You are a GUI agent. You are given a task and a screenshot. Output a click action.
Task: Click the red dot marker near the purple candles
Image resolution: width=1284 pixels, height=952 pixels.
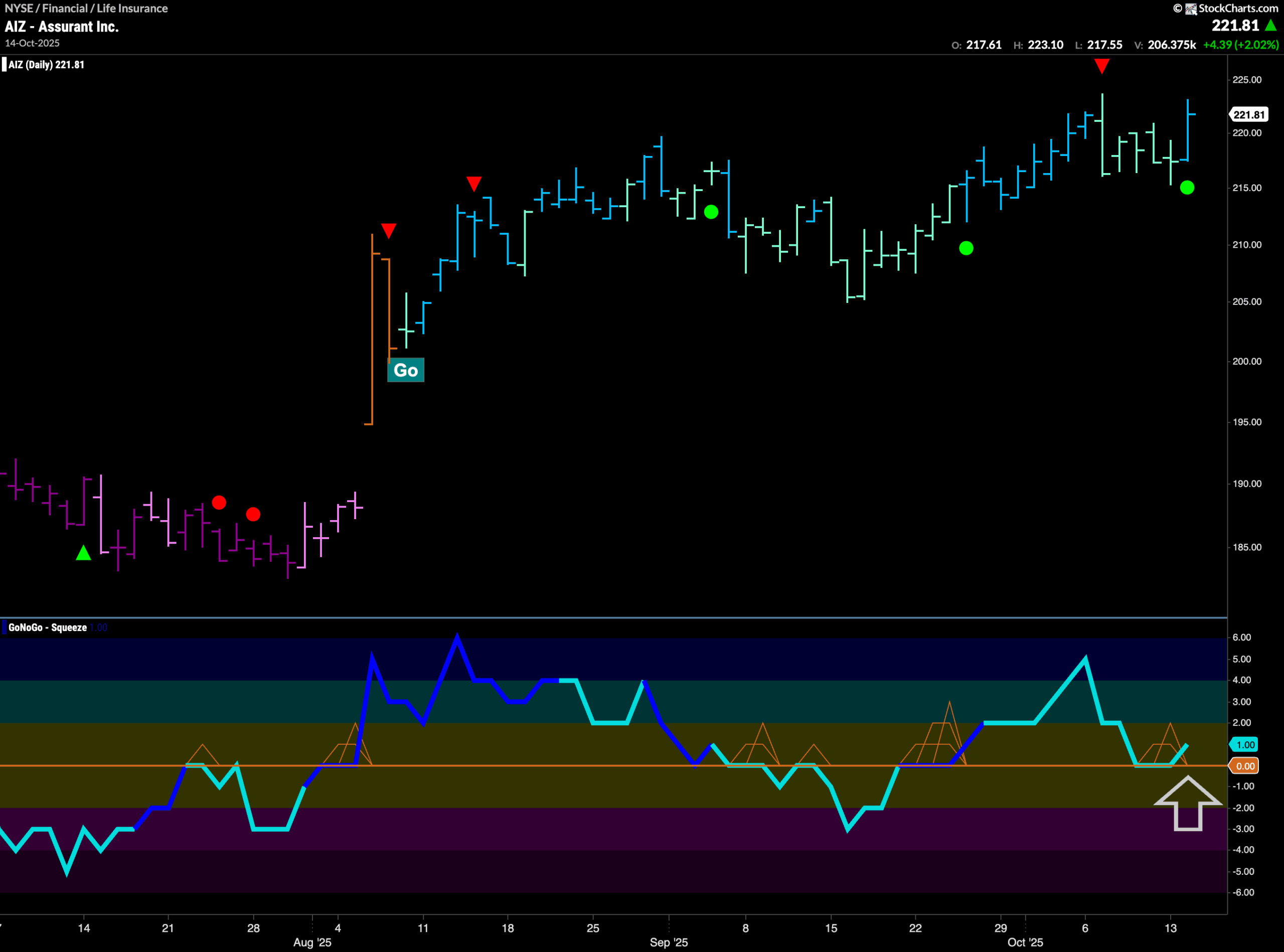(219, 503)
